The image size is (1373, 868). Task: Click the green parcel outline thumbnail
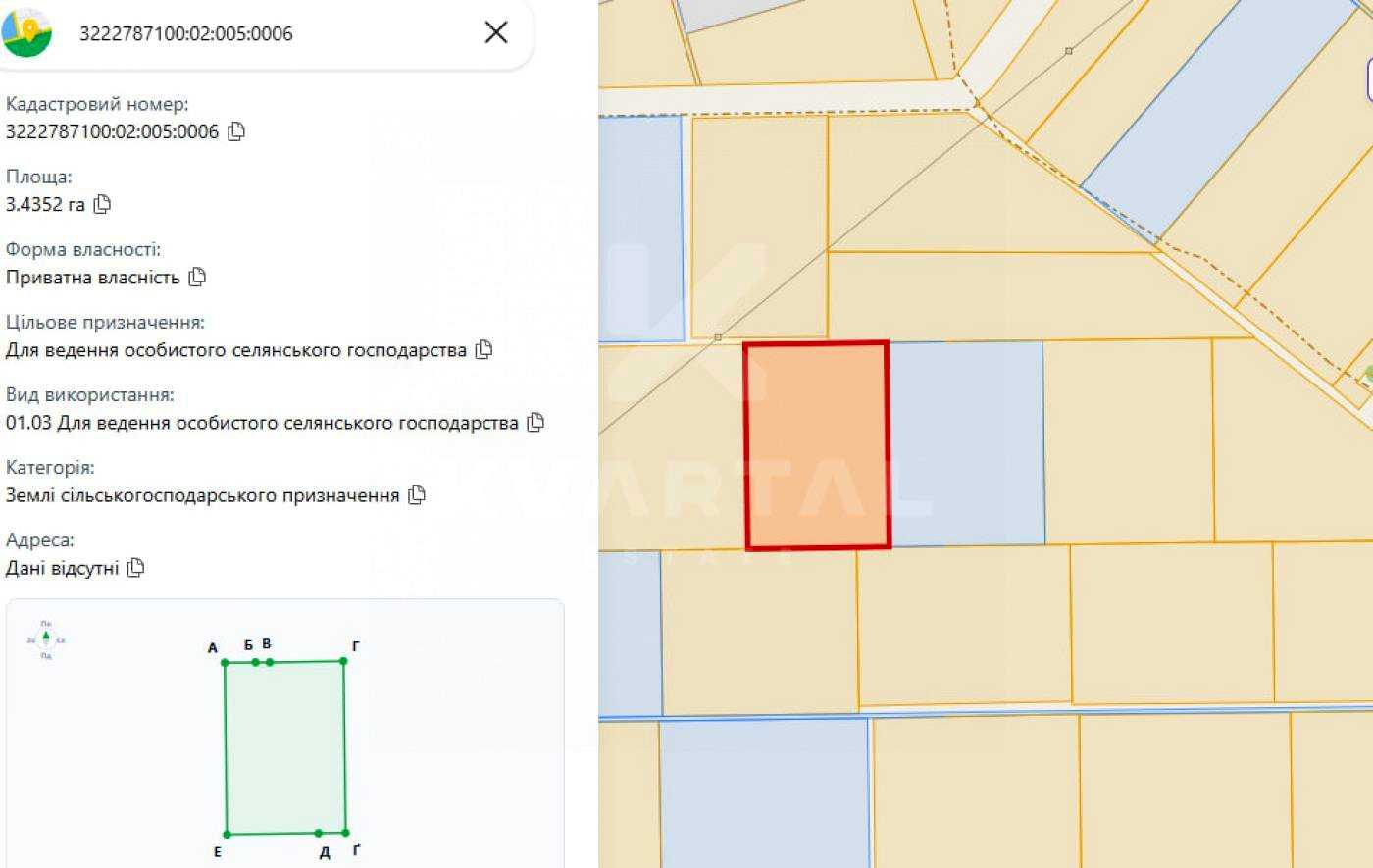pyautogui.click(x=285, y=747)
